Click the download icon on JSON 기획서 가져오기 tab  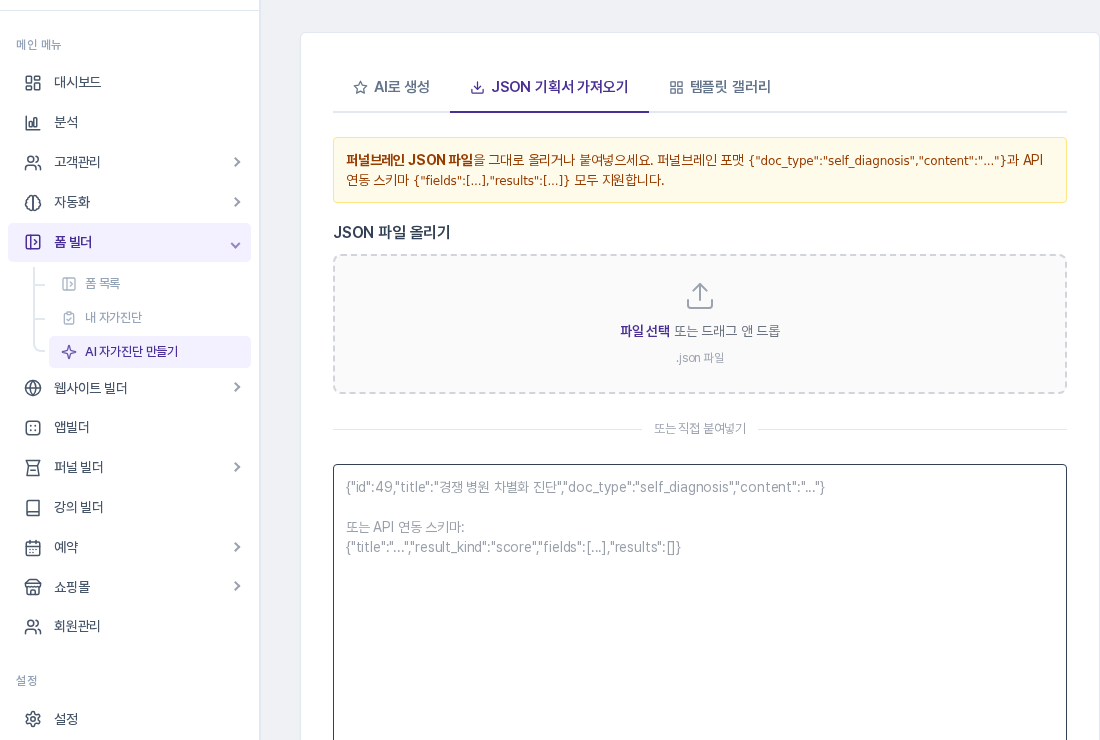477,88
